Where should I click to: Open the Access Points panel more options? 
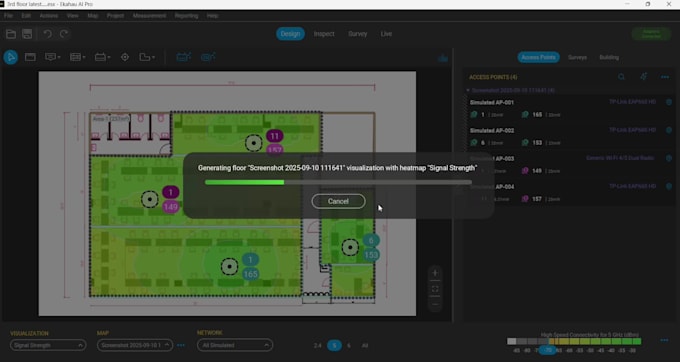coord(665,77)
